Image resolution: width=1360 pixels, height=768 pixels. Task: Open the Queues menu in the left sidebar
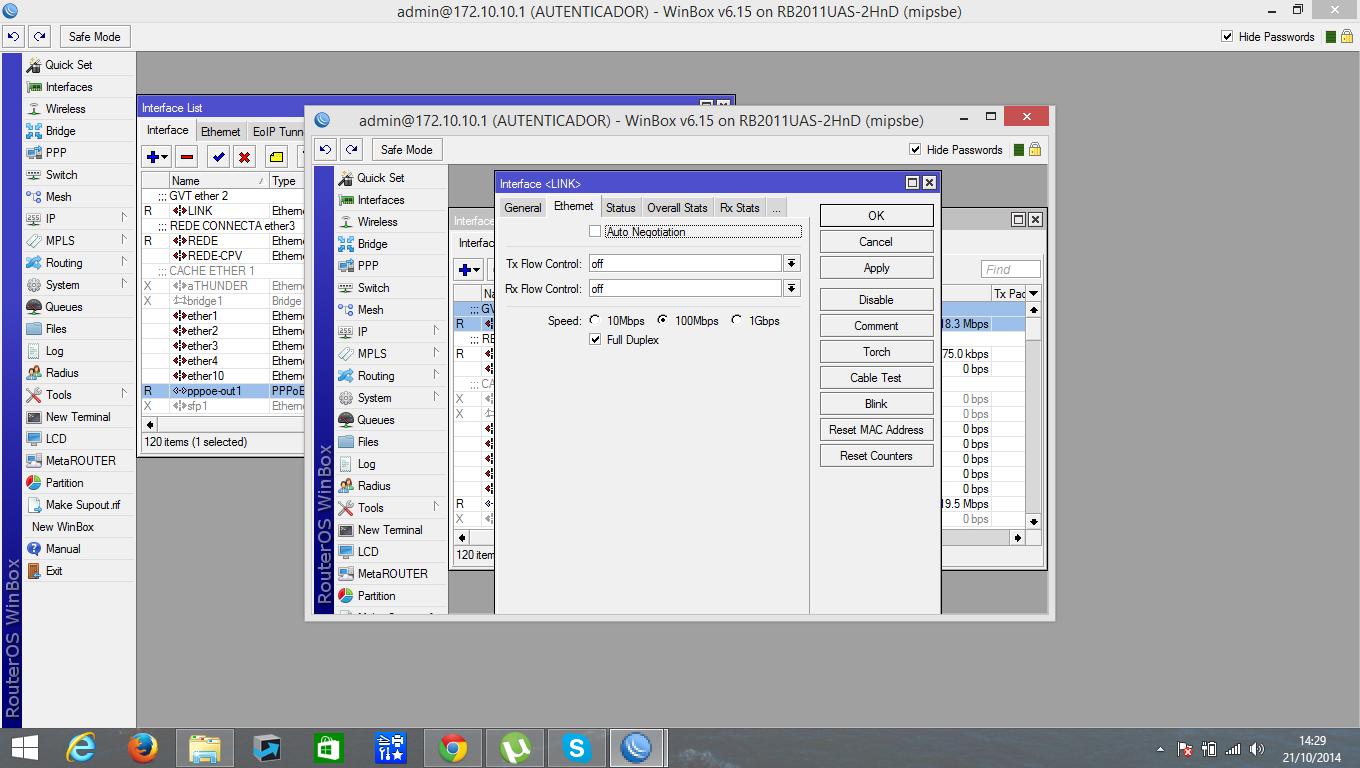coord(64,307)
